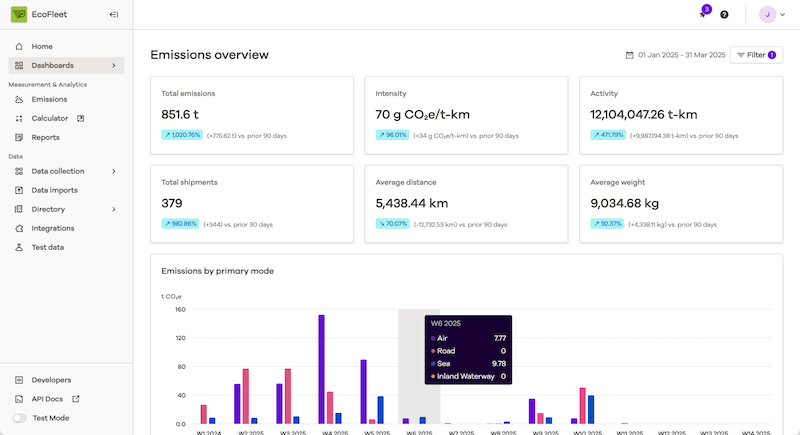
Task: Open the help question mark icon
Action: pos(724,15)
